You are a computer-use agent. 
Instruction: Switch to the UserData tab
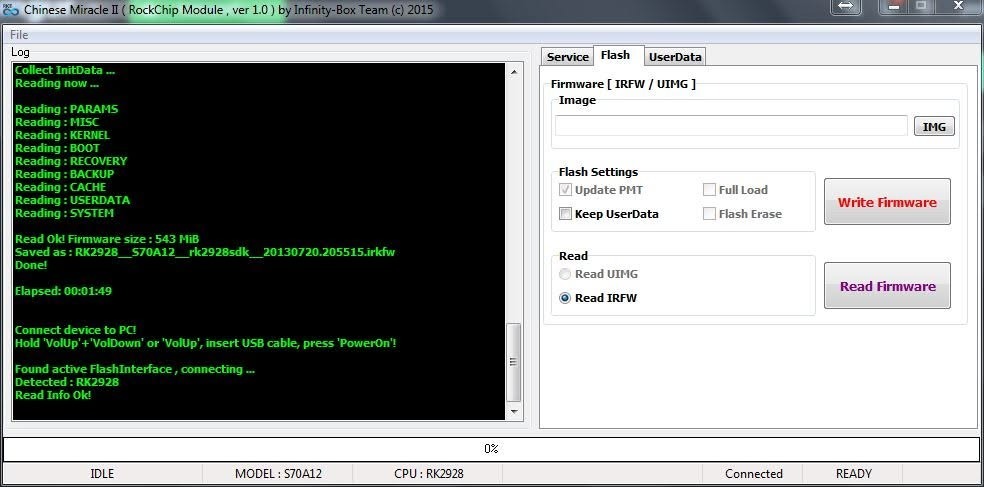click(675, 57)
